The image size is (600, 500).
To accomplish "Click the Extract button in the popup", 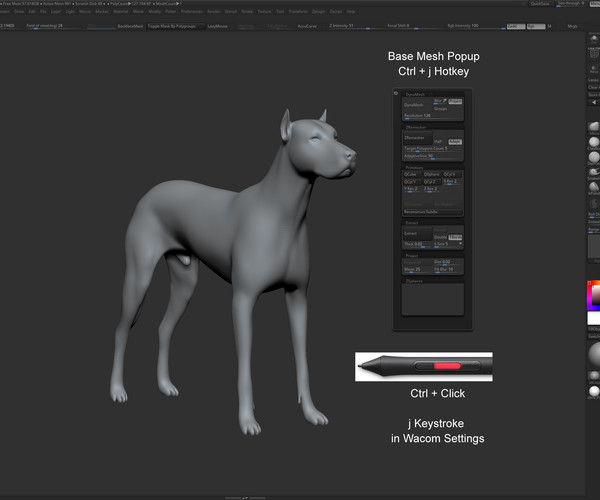I will 417,233.
